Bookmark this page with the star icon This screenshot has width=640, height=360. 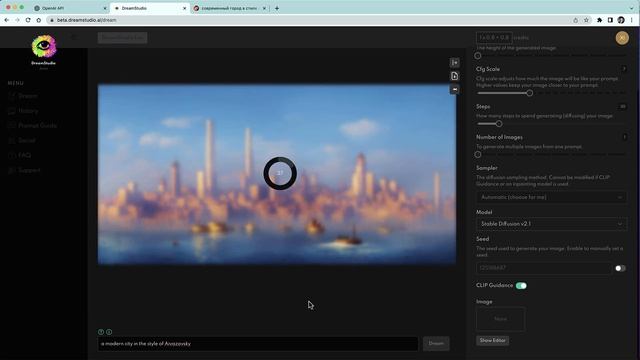pyautogui.click(x=586, y=20)
